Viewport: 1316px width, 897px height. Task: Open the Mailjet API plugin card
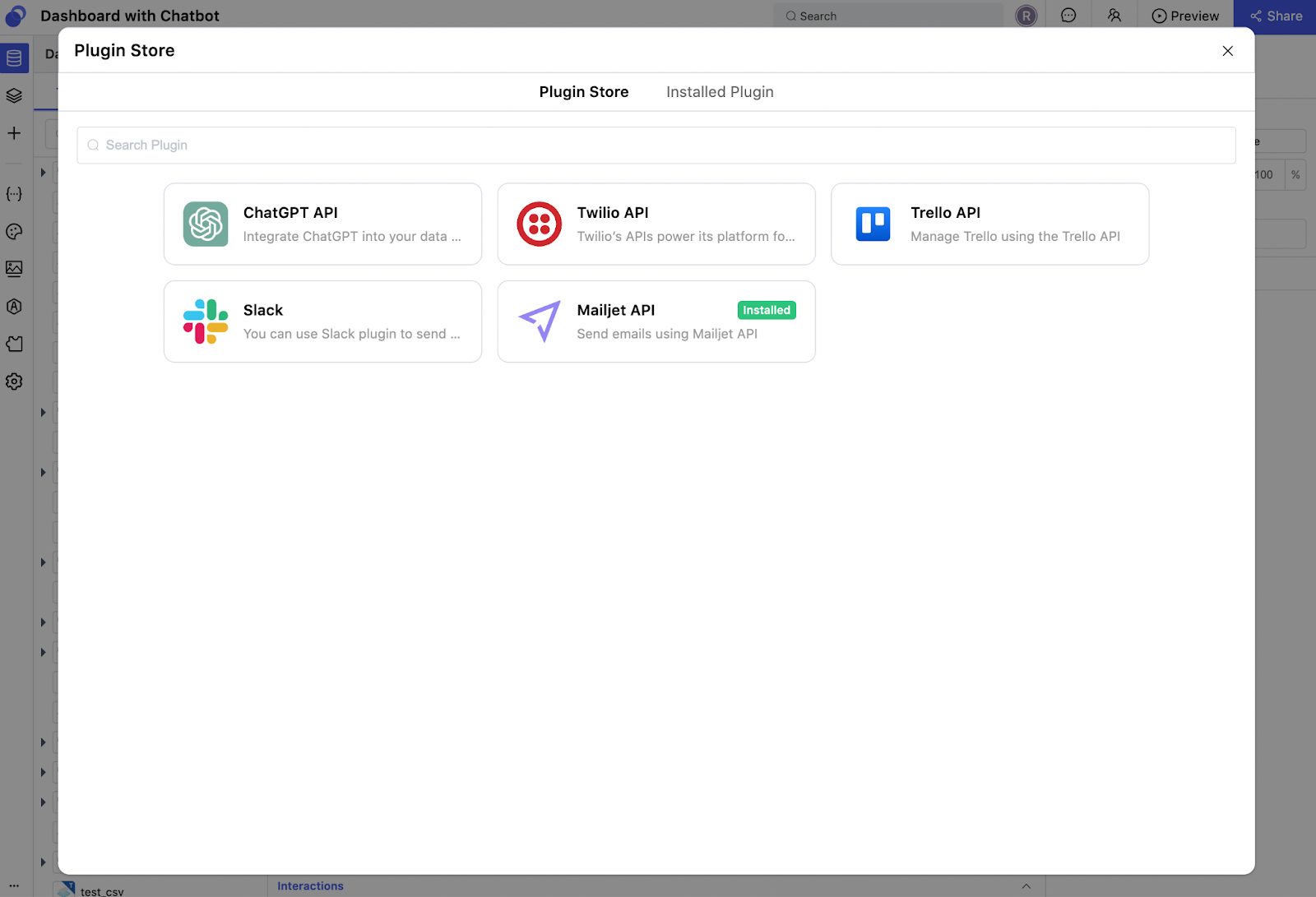tap(656, 321)
